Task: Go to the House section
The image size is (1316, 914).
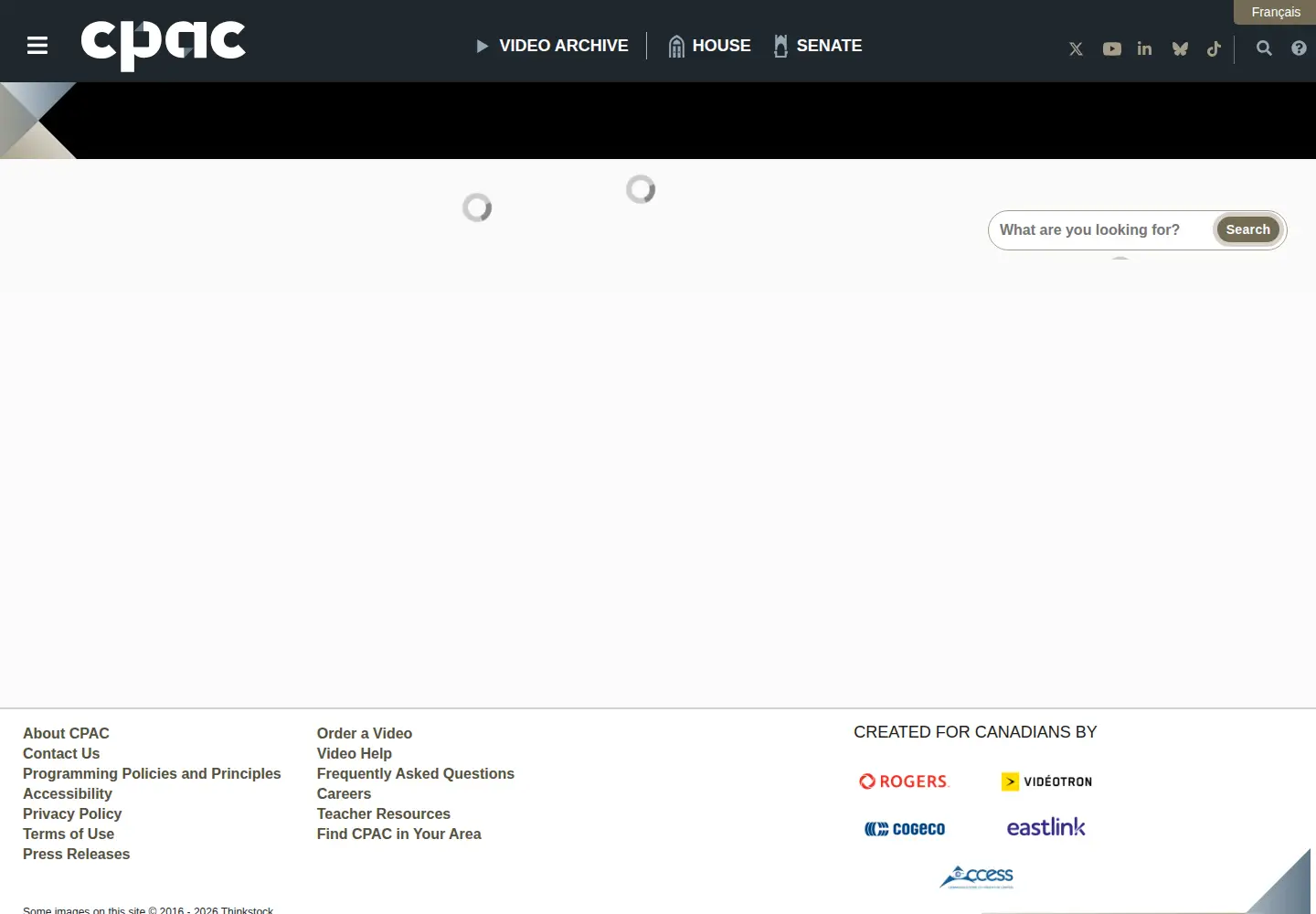Action: [x=709, y=46]
